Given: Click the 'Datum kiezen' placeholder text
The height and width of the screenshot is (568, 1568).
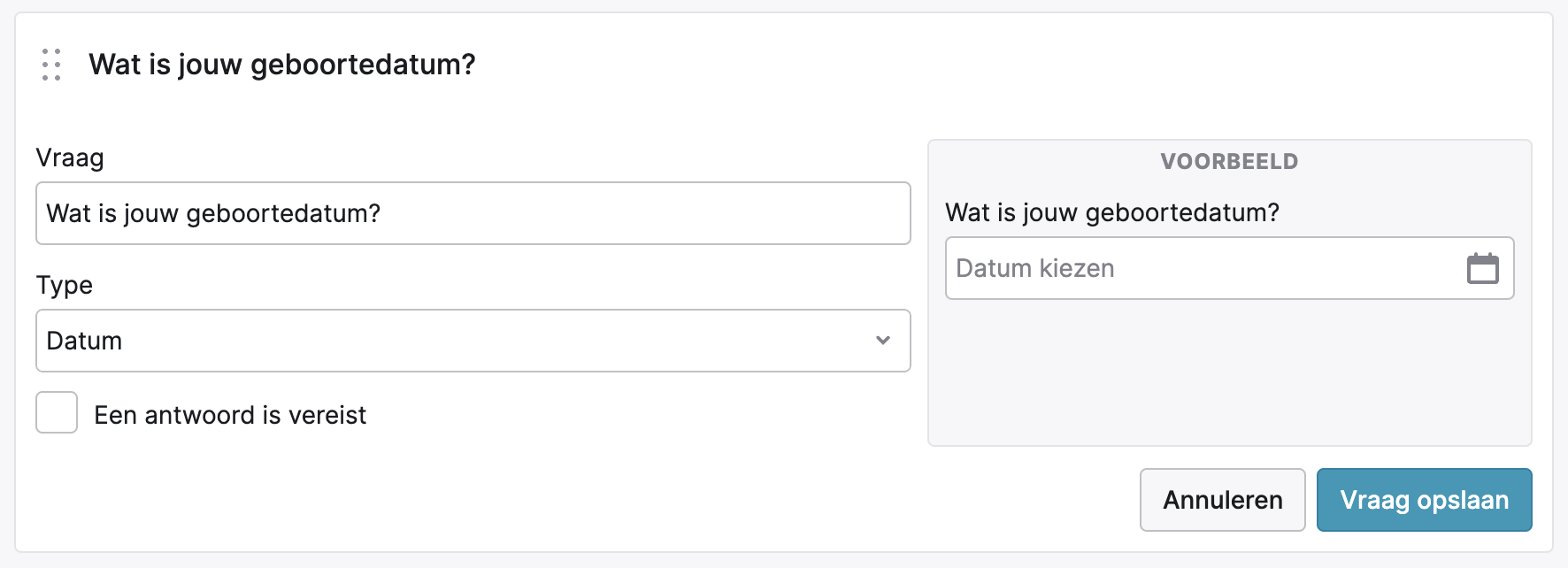Looking at the screenshot, I should pyautogui.click(x=1035, y=268).
